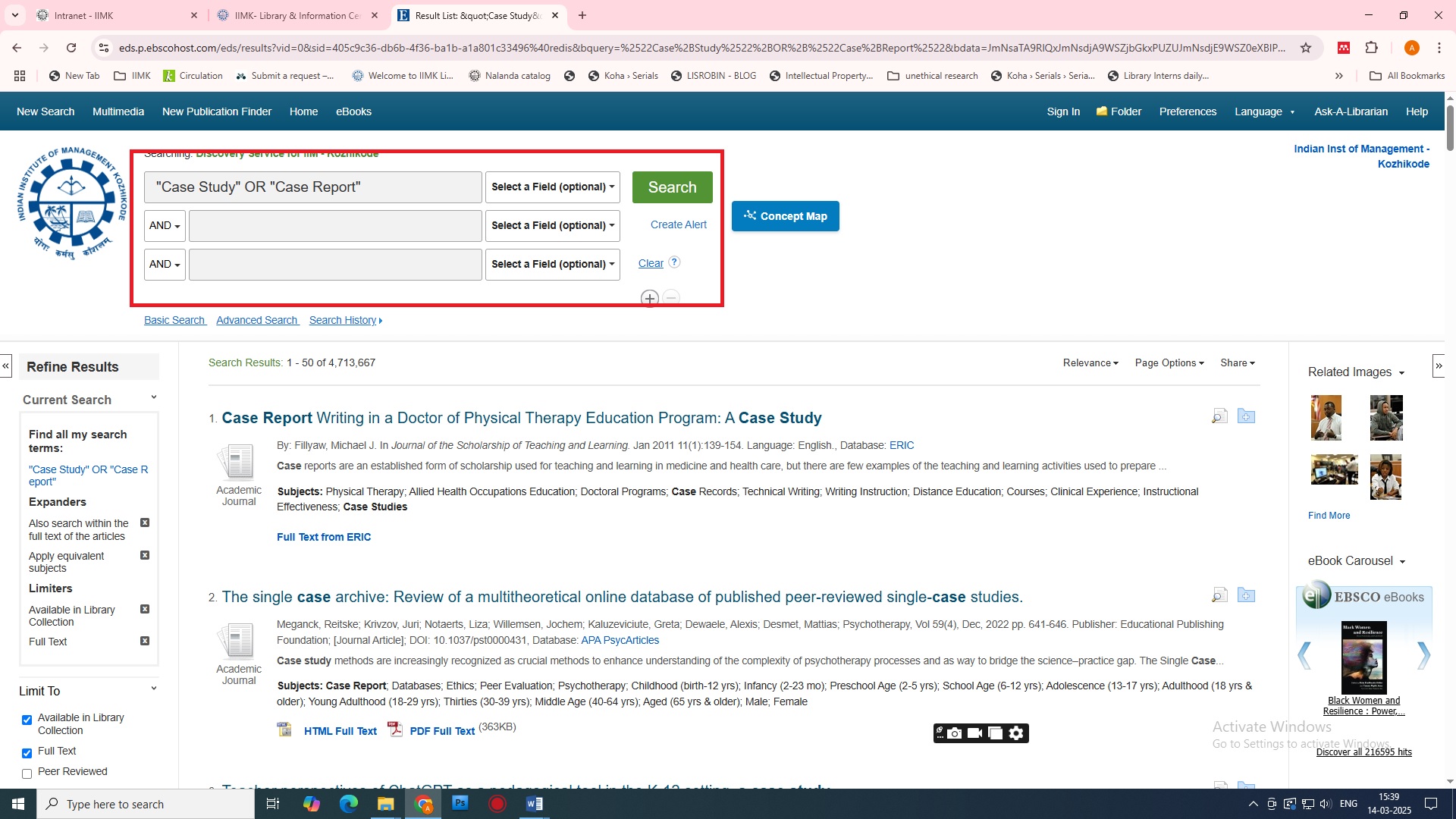The height and width of the screenshot is (819, 1456).
Task: Advance eBook carousel with right arrow
Action: pos(1423,655)
